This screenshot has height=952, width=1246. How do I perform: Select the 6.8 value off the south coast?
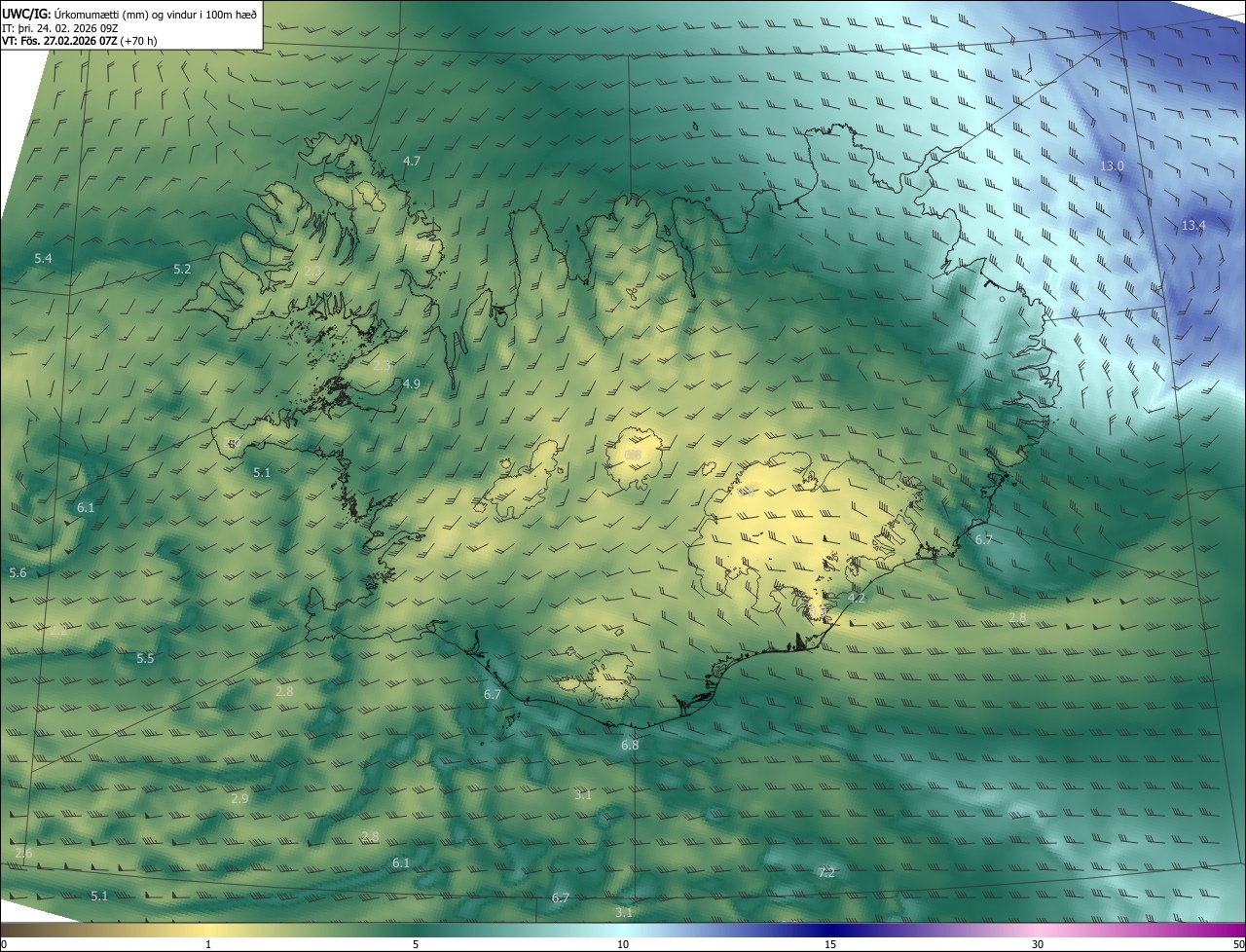(x=630, y=746)
